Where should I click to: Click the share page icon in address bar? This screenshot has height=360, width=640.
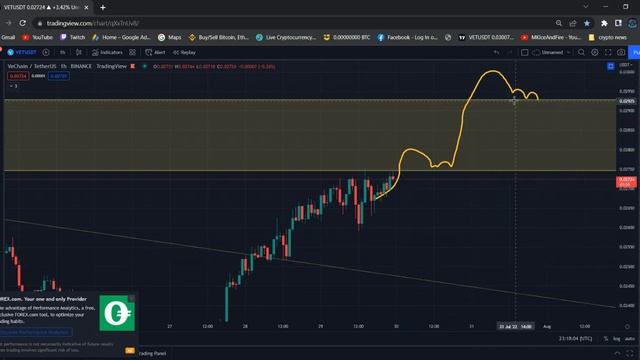click(573, 23)
